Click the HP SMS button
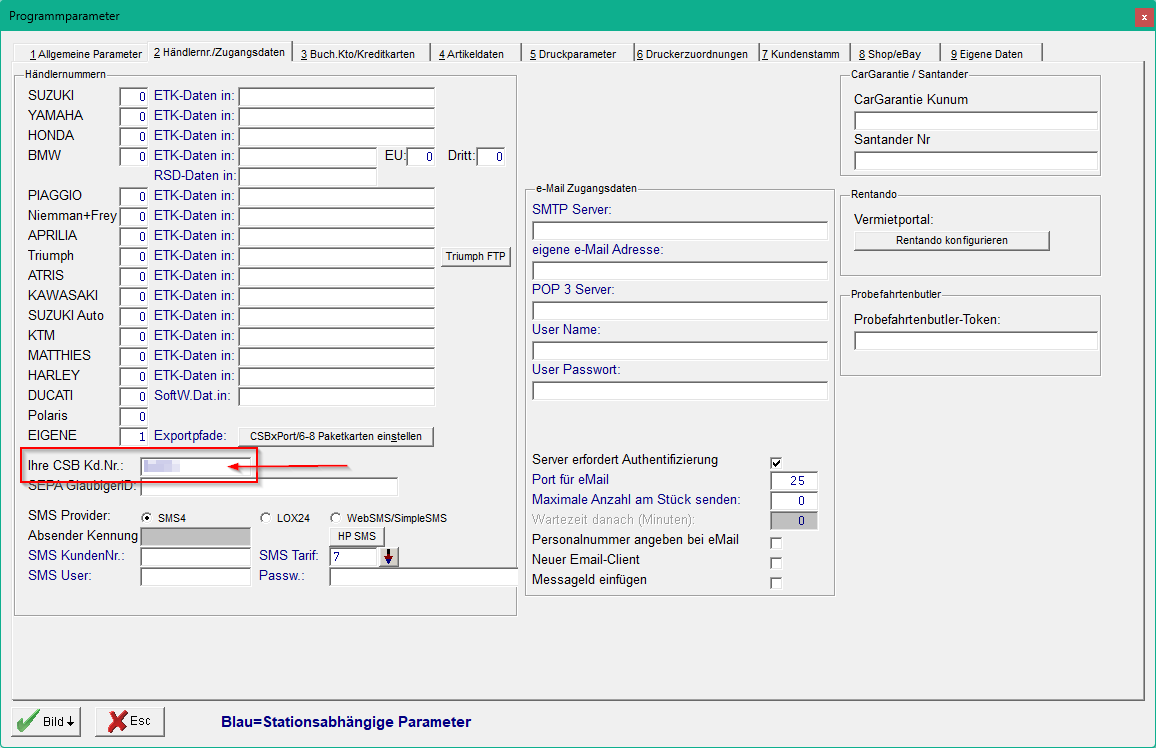 pos(357,536)
